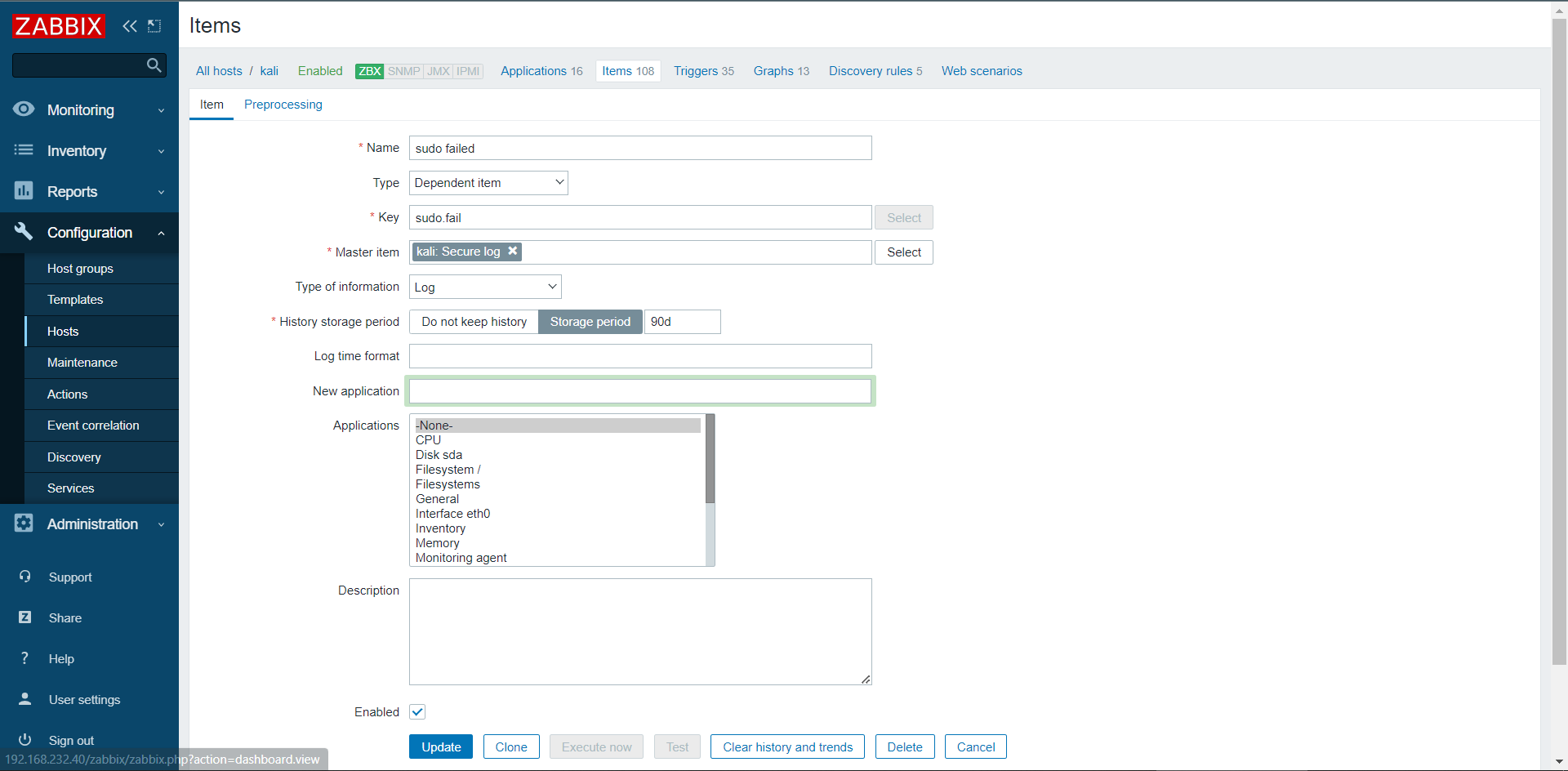Click the Clone button
The image size is (1568, 771).
click(x=511, y=746)
